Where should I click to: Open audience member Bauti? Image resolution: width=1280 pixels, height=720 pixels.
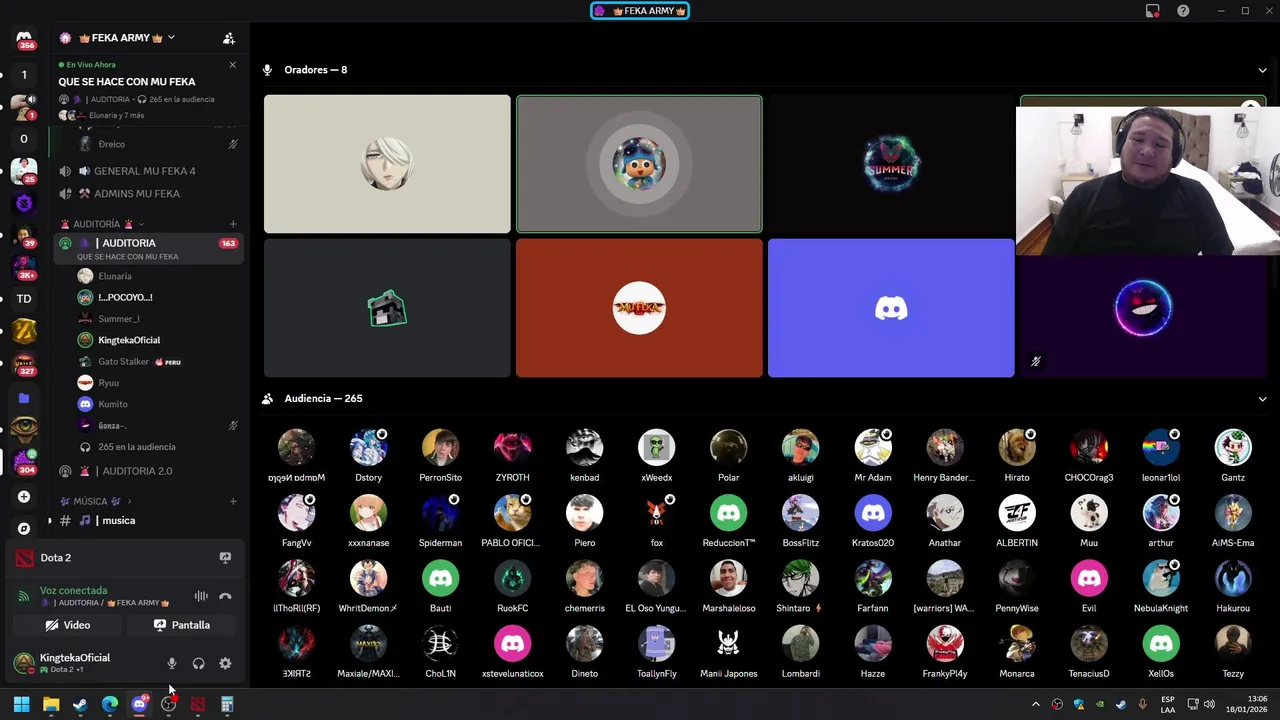pyautogui.click(x=440, y=586)
